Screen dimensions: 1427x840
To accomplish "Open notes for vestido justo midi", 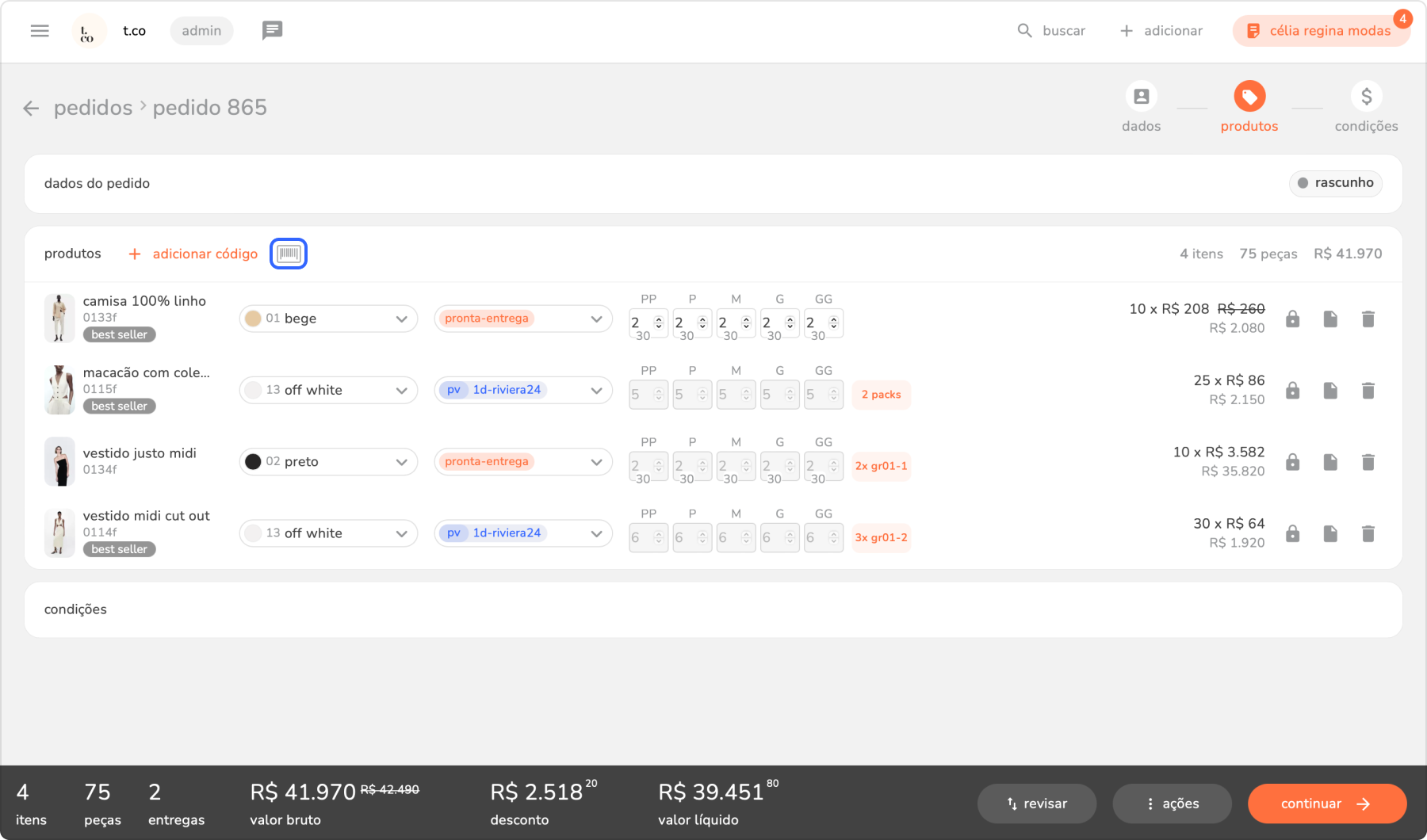I will pos(1330,462).
